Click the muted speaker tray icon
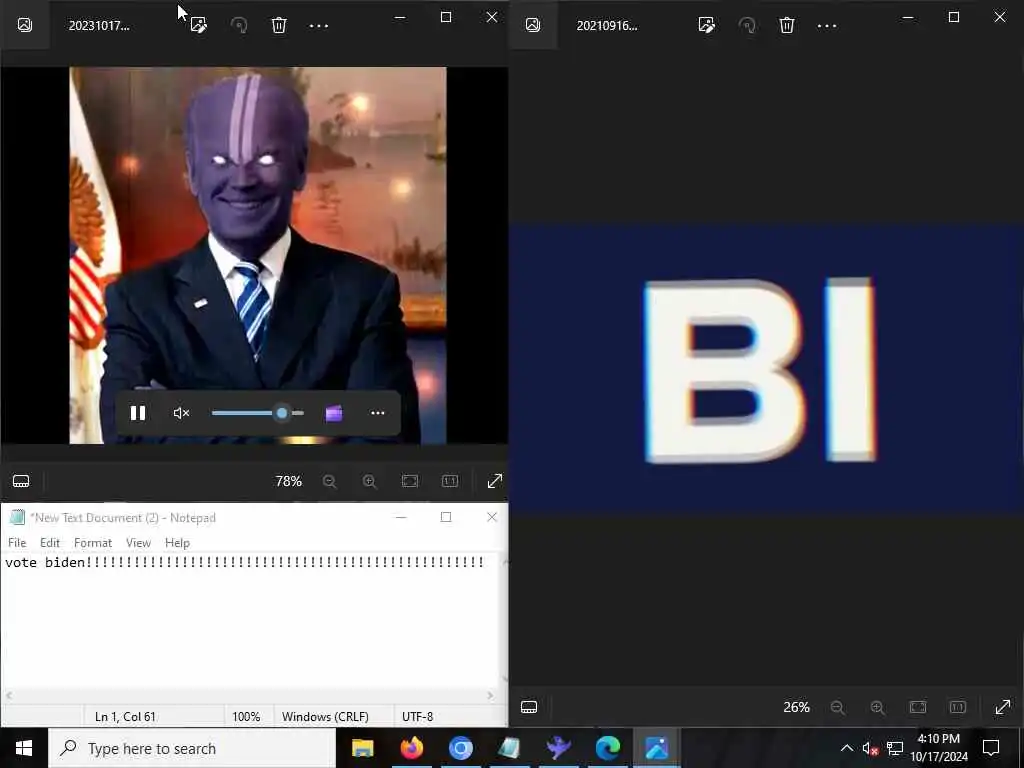1024x768 pixels. pos(870,748)
